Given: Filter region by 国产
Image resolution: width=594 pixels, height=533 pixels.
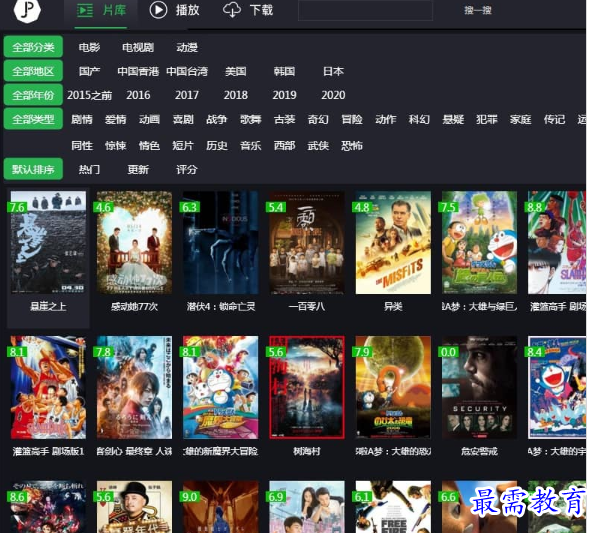Looking at the screenshot, I should tap(89, 71).
